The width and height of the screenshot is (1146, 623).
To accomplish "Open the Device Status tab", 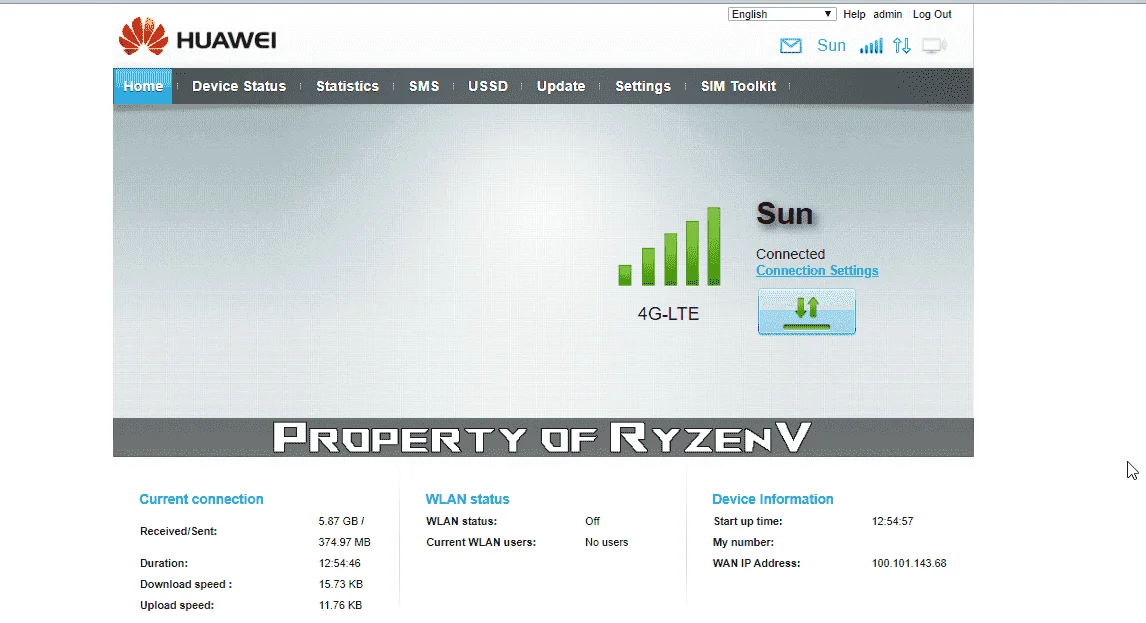I will click(239, 86).
